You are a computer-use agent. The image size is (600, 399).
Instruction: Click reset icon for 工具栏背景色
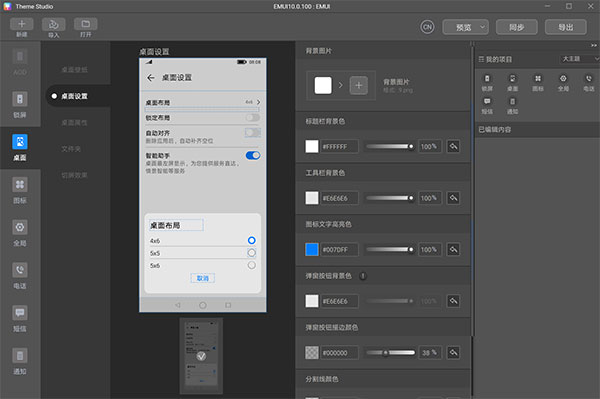pyautogui.click(x=453, y=198)
